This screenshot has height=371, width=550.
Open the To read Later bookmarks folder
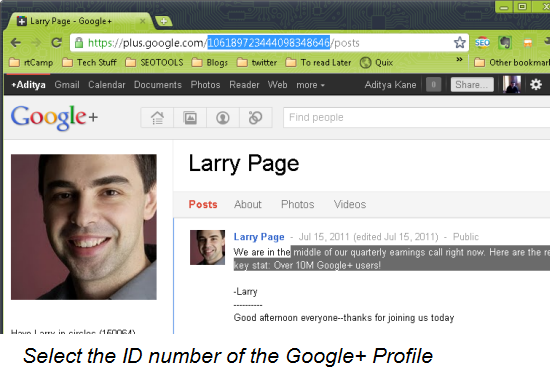pos(318,63)
